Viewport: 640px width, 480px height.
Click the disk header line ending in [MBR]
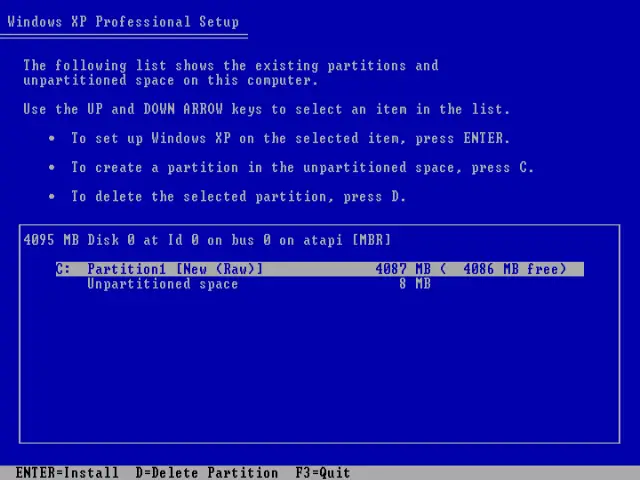click(x=207, y=240)
